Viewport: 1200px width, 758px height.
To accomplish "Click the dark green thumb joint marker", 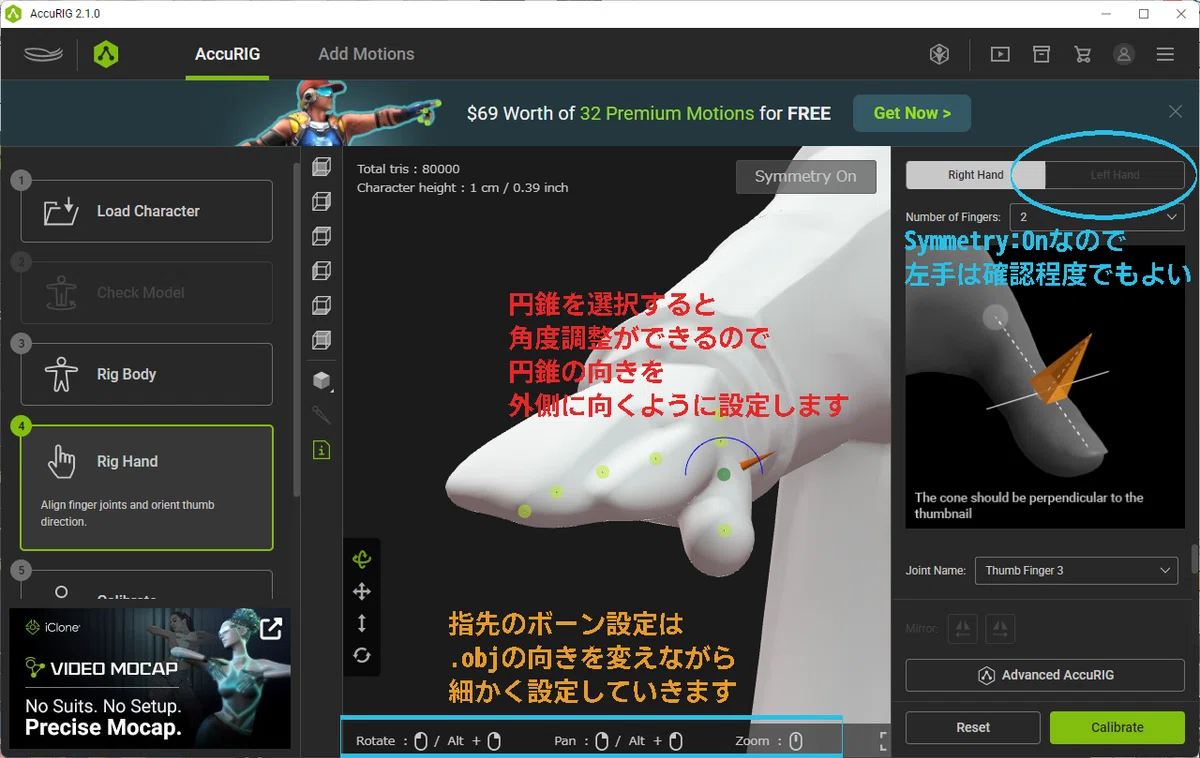I will [724, 474].
